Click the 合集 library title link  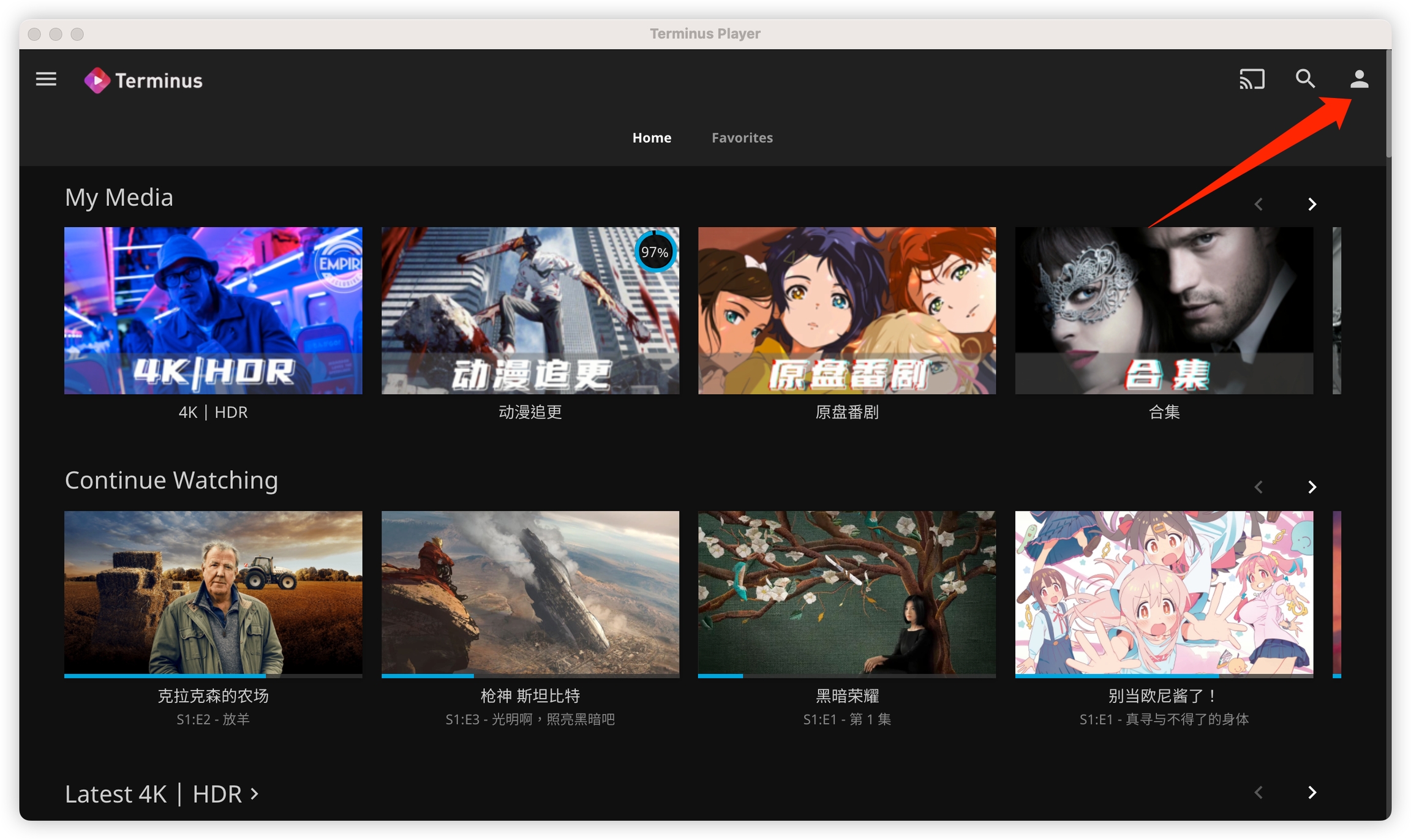click(1164, 412)
